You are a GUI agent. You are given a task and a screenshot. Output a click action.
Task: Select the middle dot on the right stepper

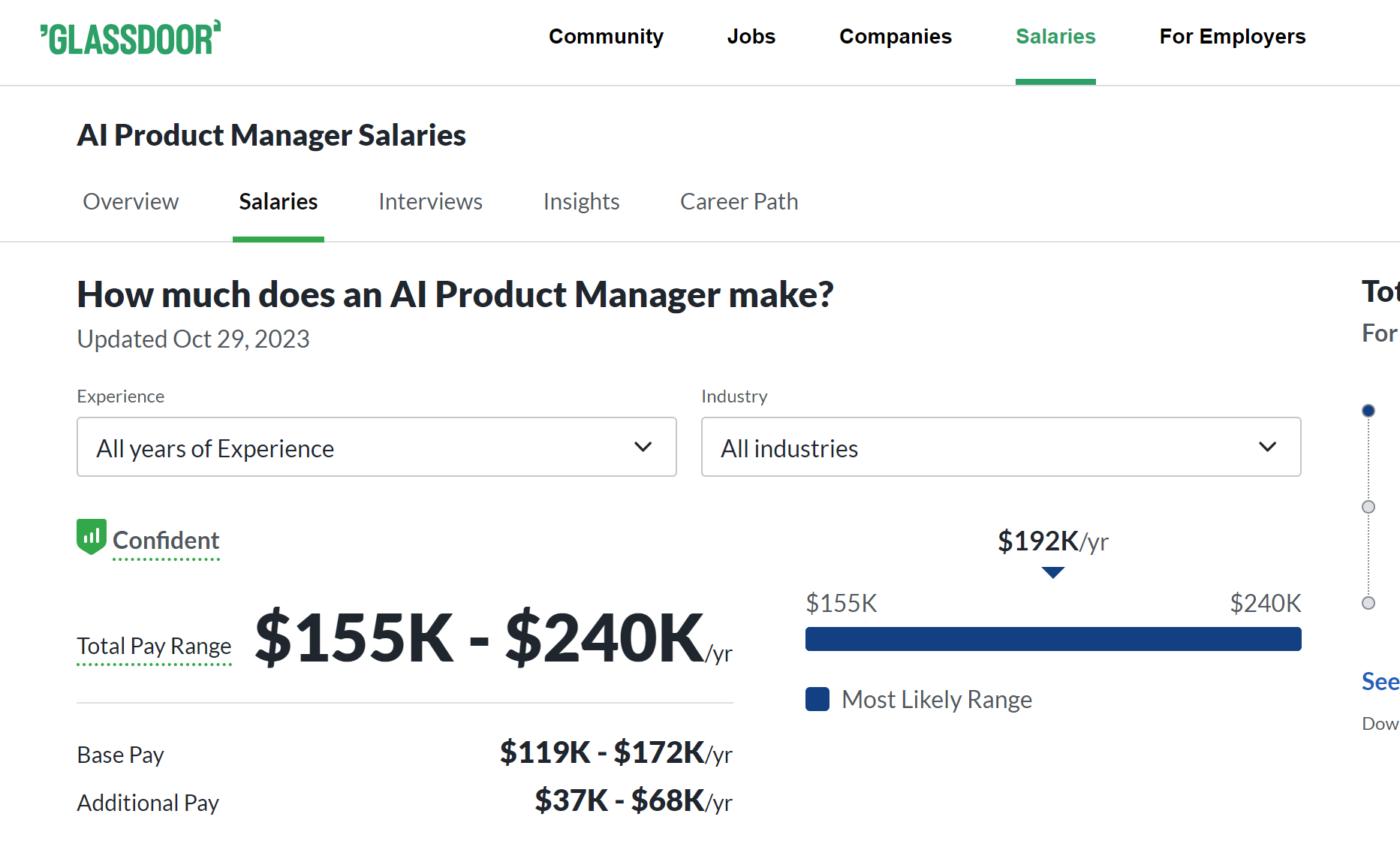pyautogui.click(x=1368, y=506)
